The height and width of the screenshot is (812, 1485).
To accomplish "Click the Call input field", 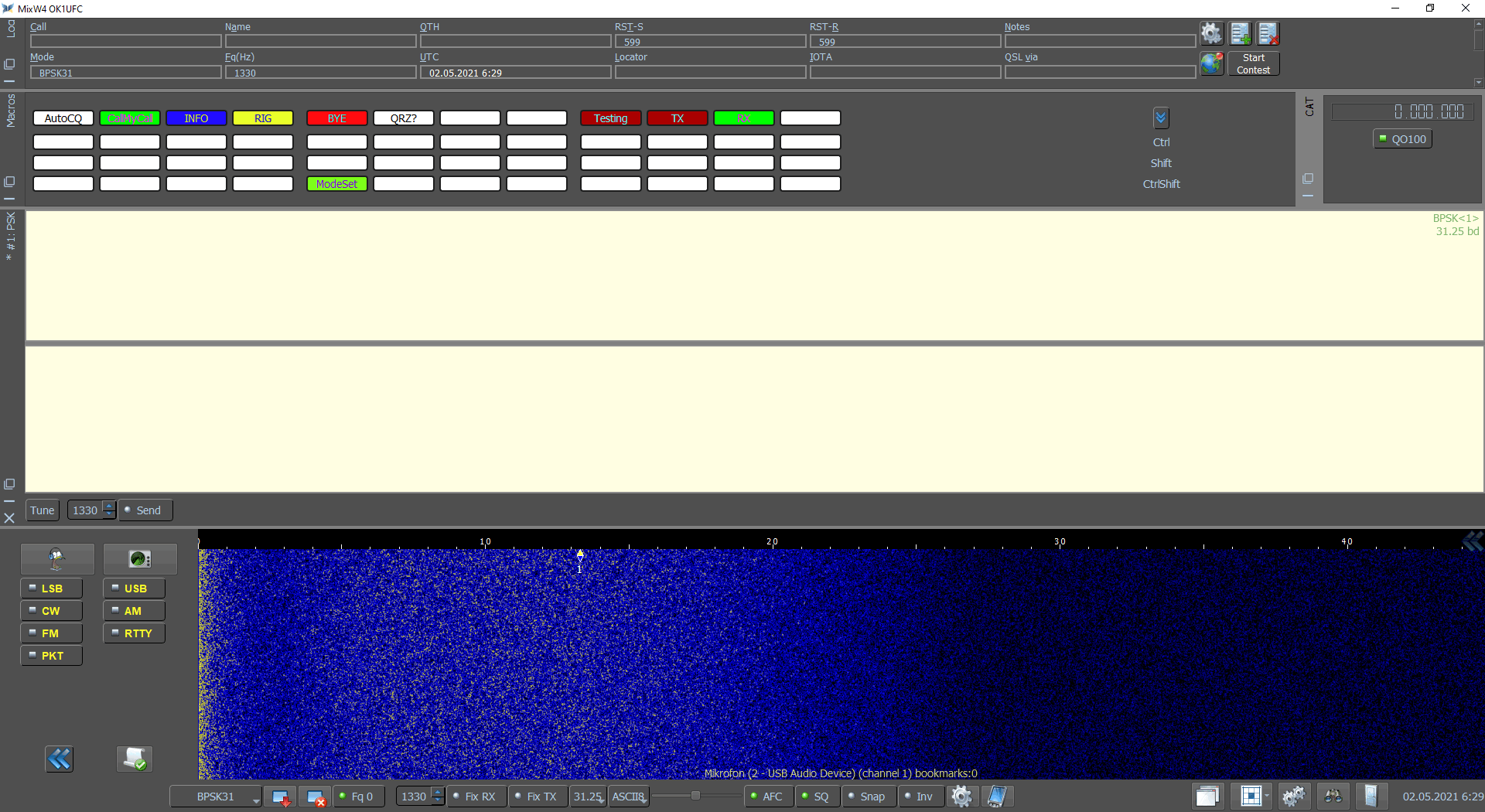I will point(125,41).
